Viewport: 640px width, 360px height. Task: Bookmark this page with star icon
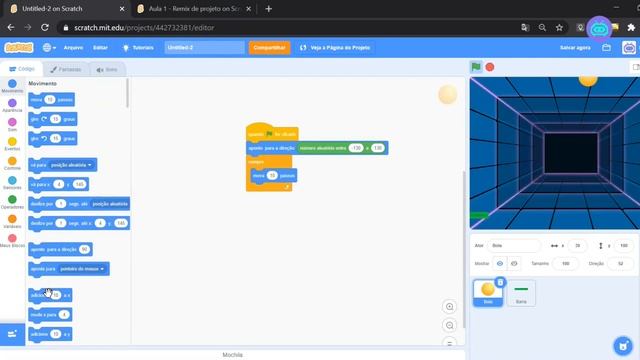[x=559, y=28]
